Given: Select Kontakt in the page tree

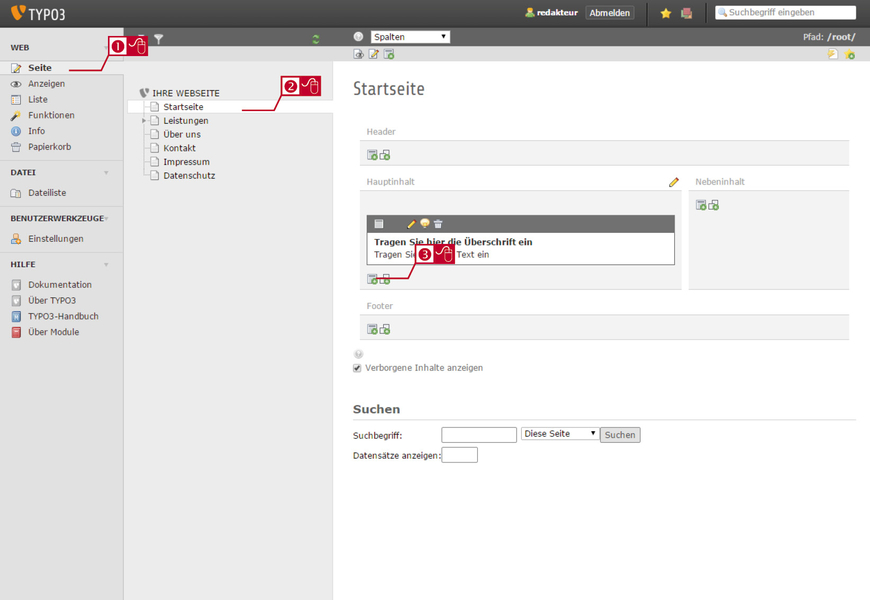Looking at the screenshot, I should [179, 148].
